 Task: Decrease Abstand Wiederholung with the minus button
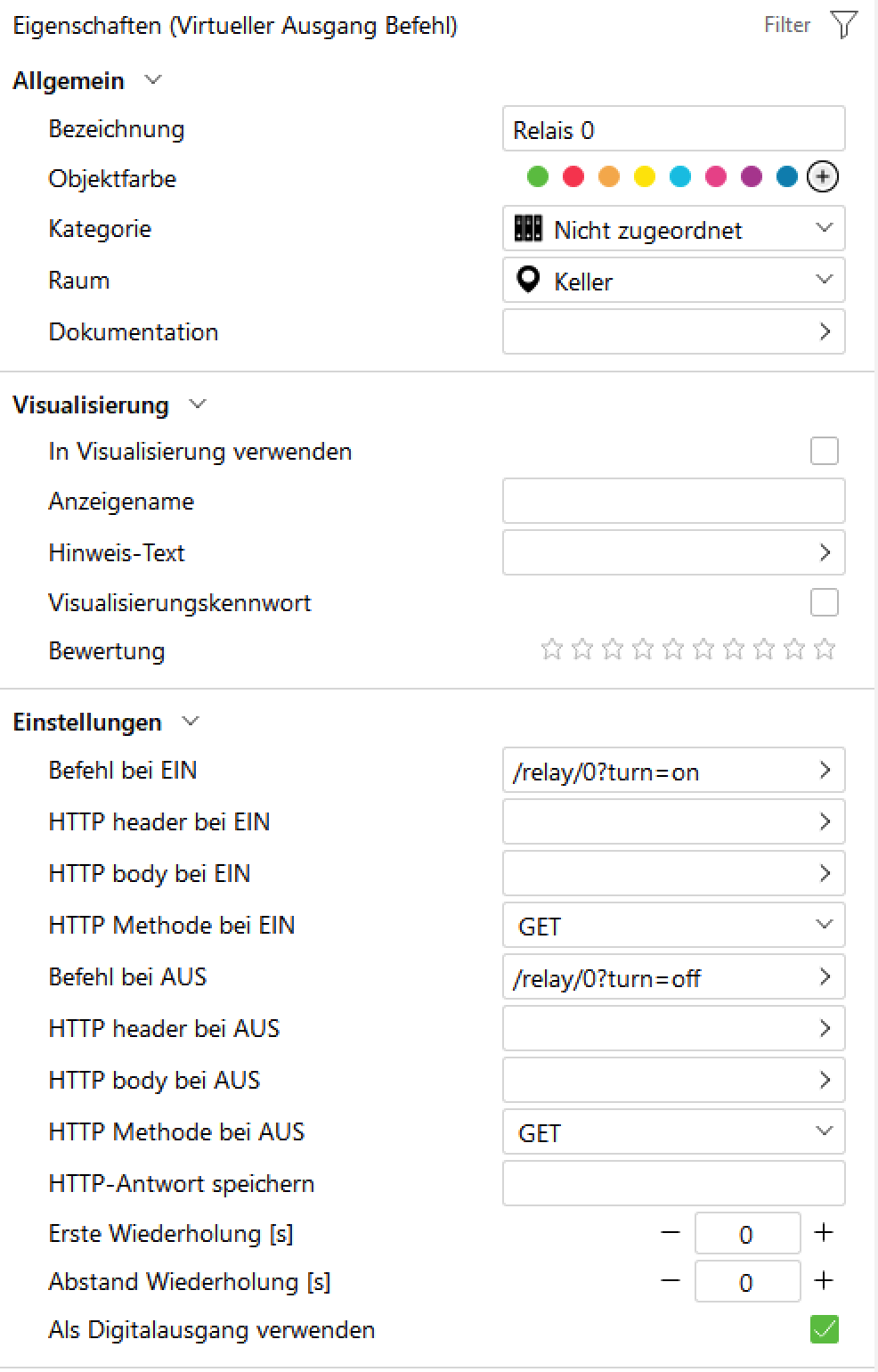pyautogui.click(x=670, y=1281)
